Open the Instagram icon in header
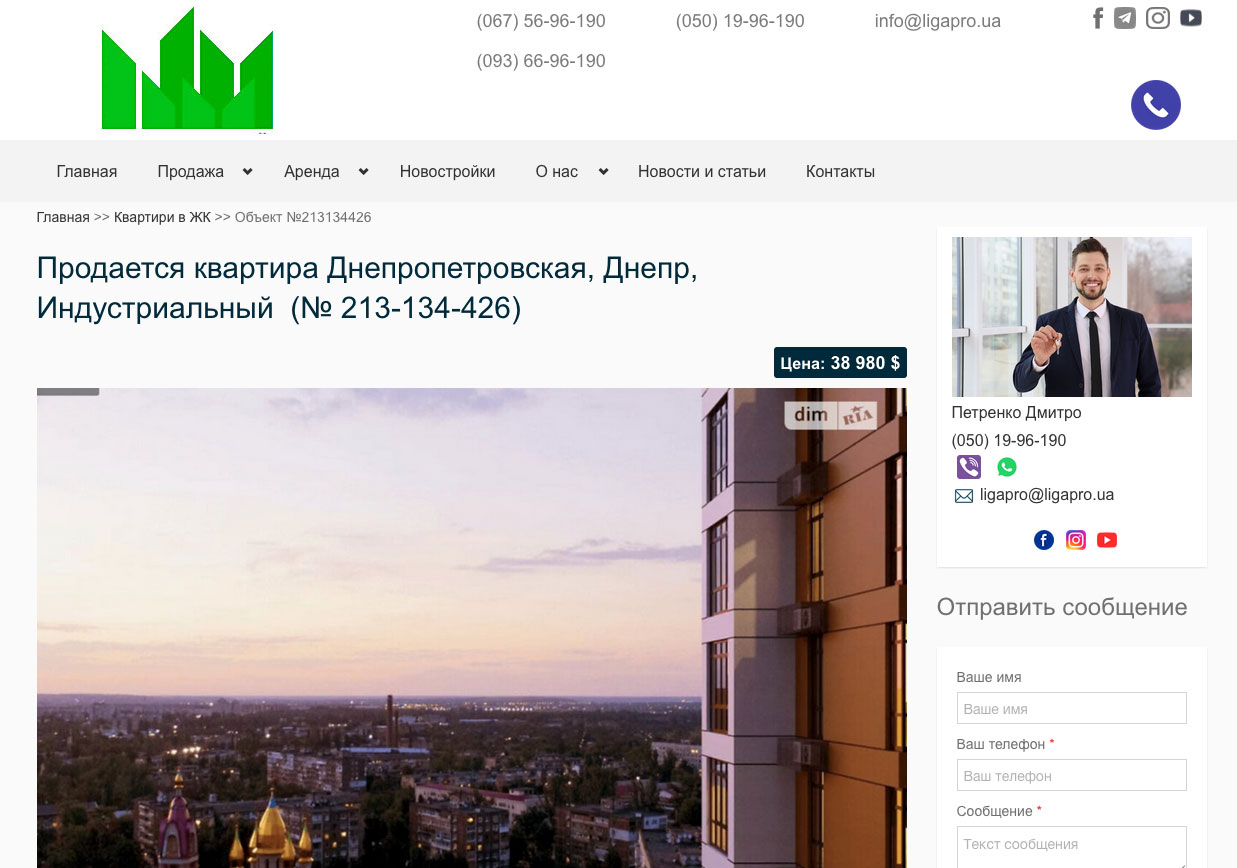Image resolution: width=1237 pixels, height=868 pixels. (1158, 18)
